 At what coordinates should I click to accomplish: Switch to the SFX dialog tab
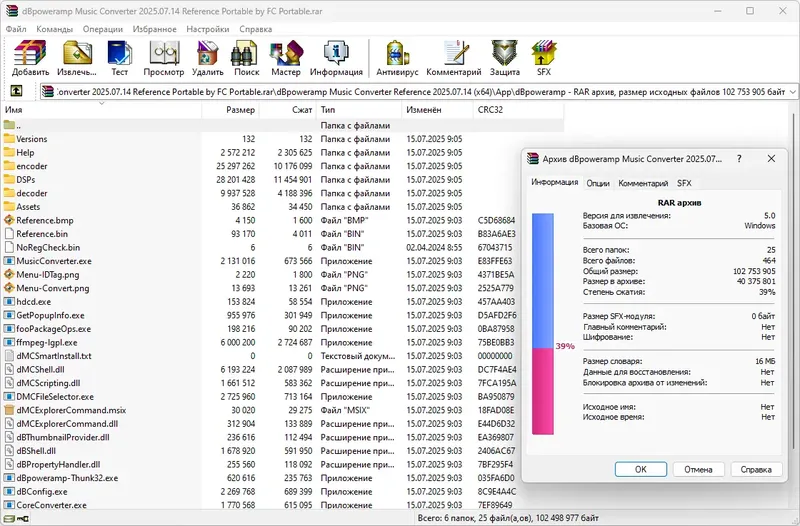click(684, 183)
